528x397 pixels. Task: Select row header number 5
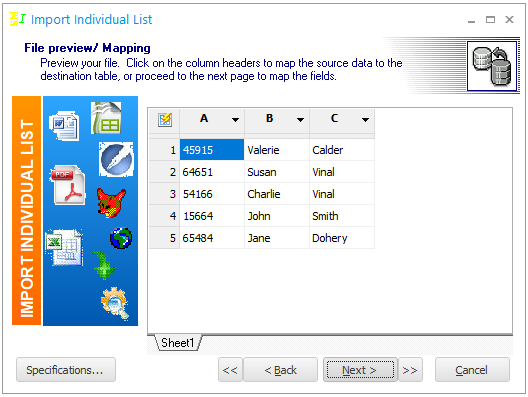[x=164, y=238]
